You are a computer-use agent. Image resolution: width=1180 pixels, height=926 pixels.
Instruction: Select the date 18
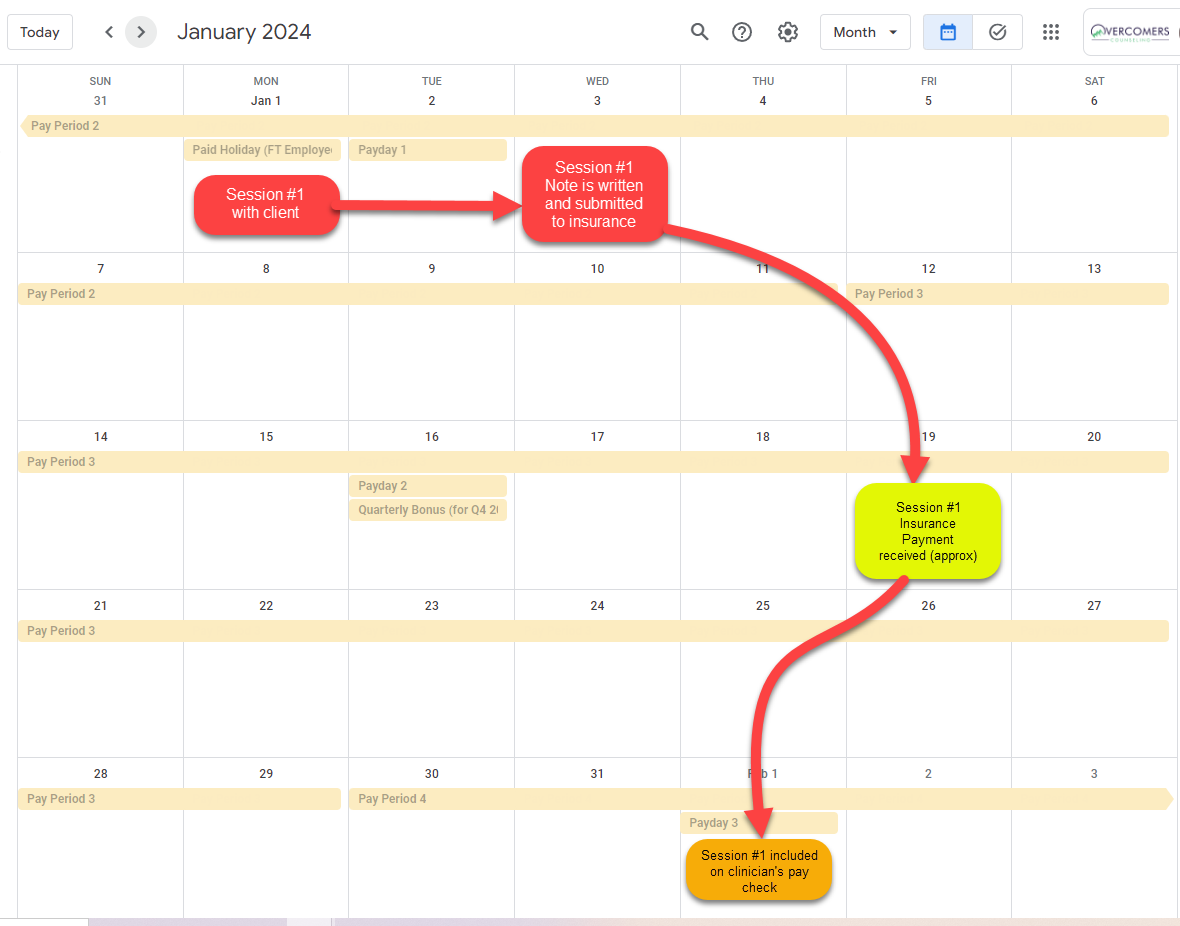tap(763, 437)
